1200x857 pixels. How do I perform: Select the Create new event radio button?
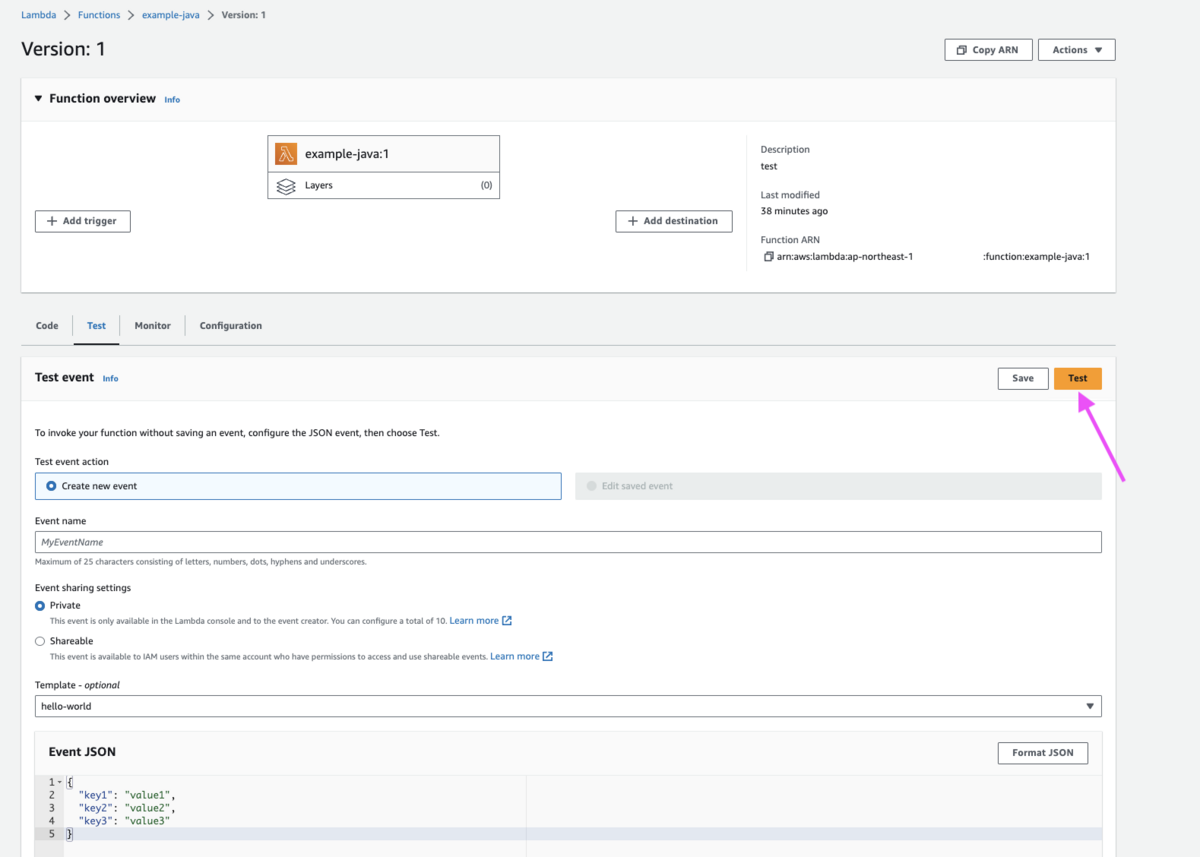[x=49, y=485]
